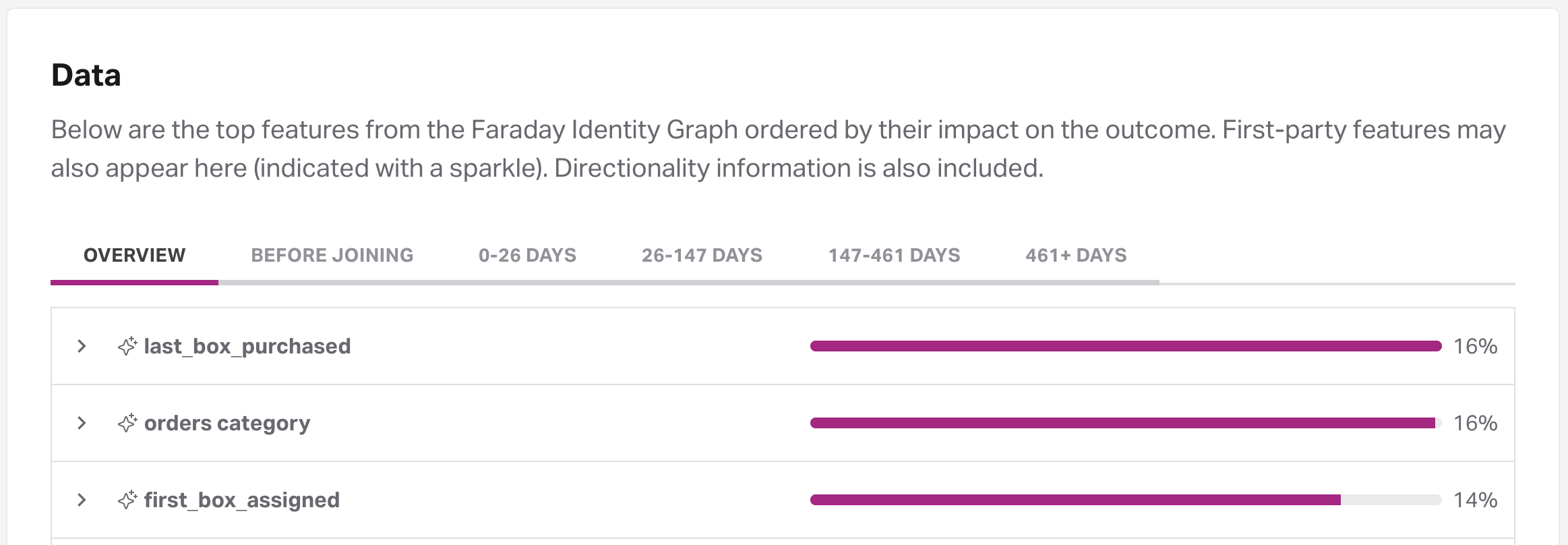Screen dimensions: 1568x545
Task: Switch to the Overview tab
Action: [x=134, y=256]
